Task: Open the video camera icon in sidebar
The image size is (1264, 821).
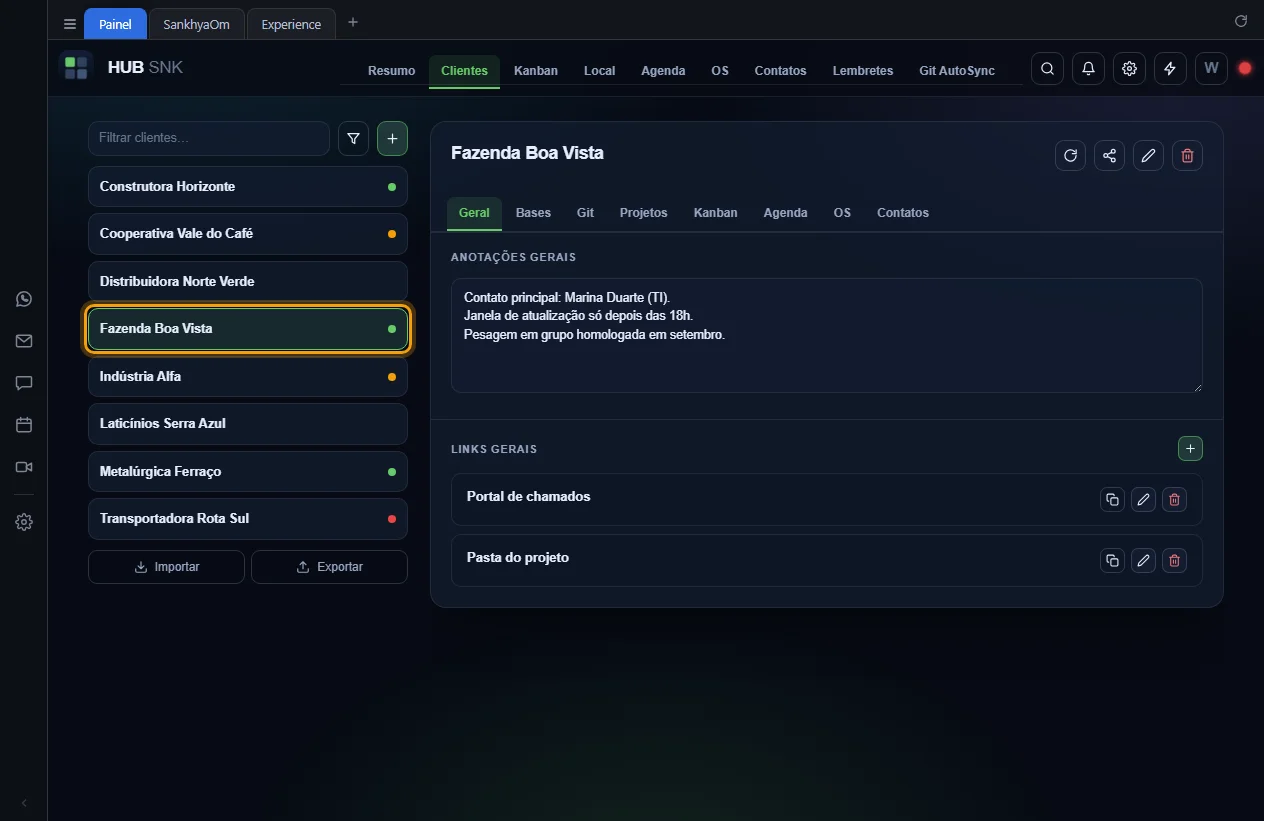Action: (24, 467)
